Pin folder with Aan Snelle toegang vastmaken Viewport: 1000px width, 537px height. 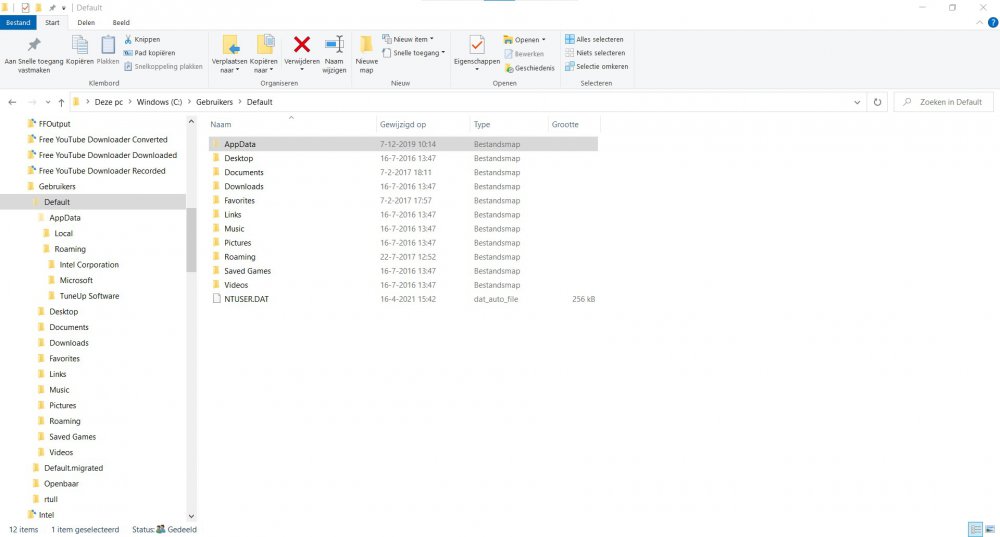point(34,46)
